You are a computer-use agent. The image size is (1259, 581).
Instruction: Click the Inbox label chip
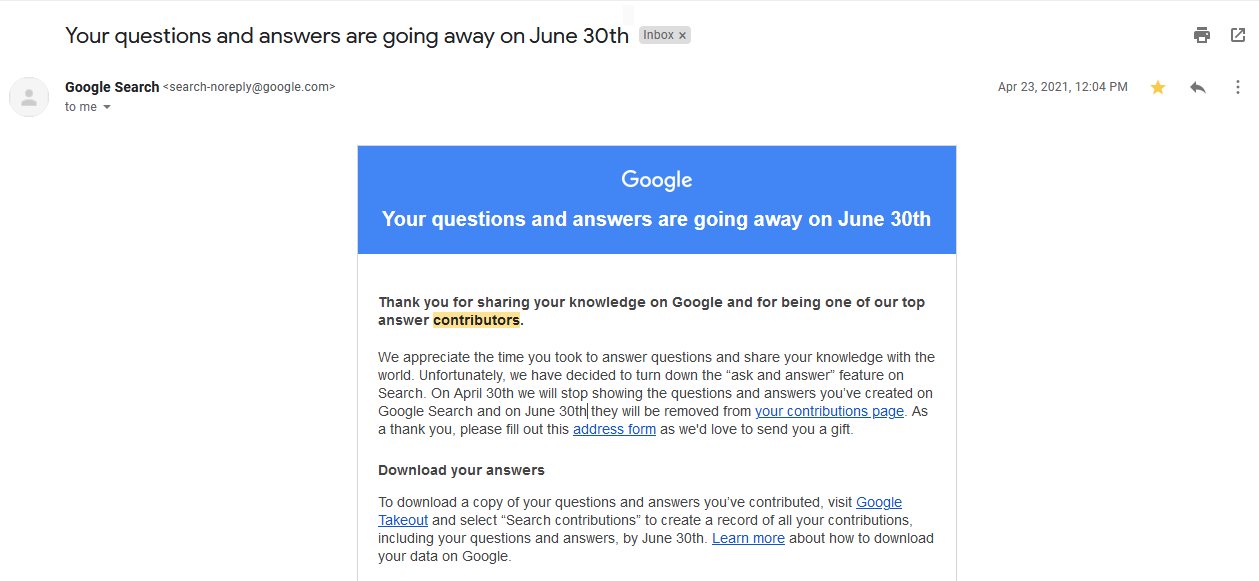(x=658, y=35)
